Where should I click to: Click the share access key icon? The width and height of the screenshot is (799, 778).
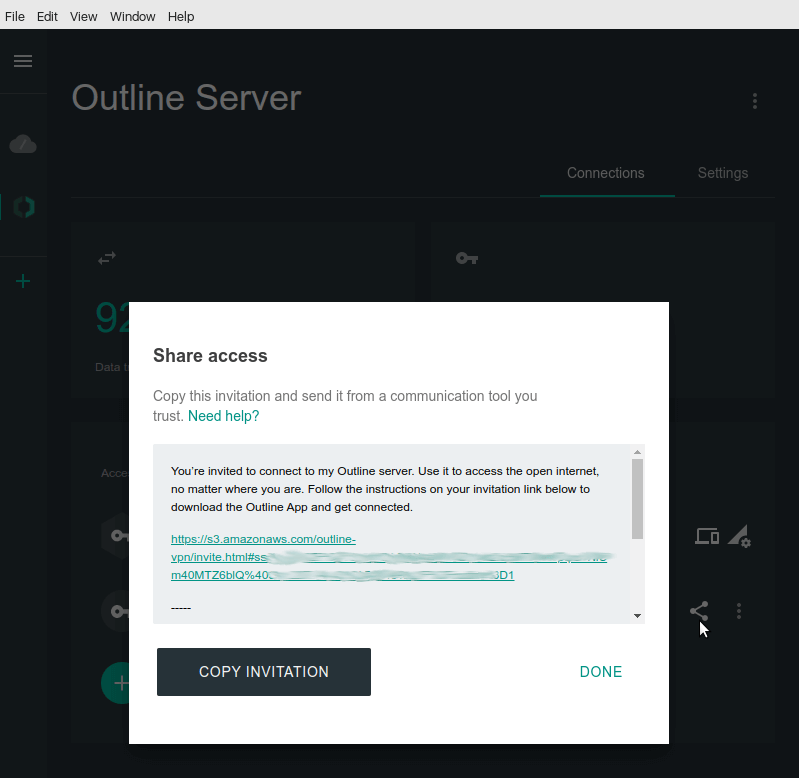[x=699, y=610]
